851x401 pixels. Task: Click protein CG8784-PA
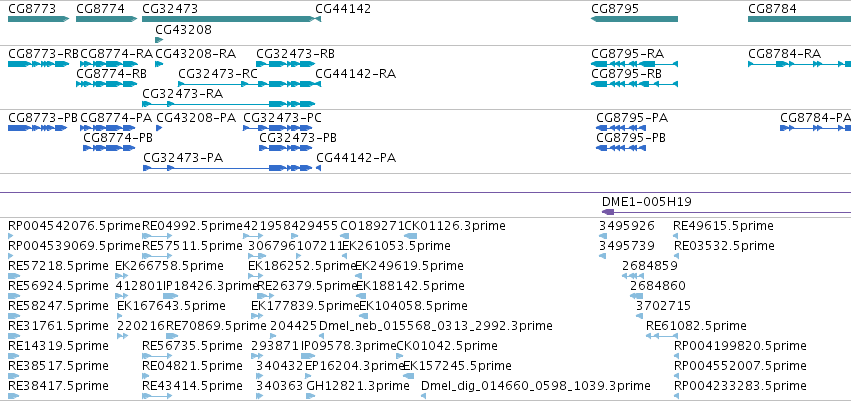tap(815, 128)
